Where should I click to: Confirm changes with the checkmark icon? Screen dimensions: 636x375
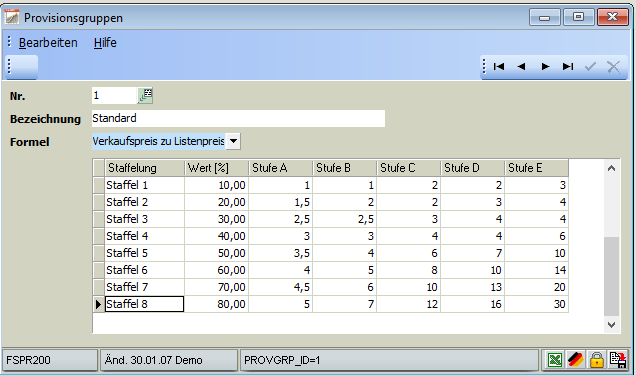point(591,66)
